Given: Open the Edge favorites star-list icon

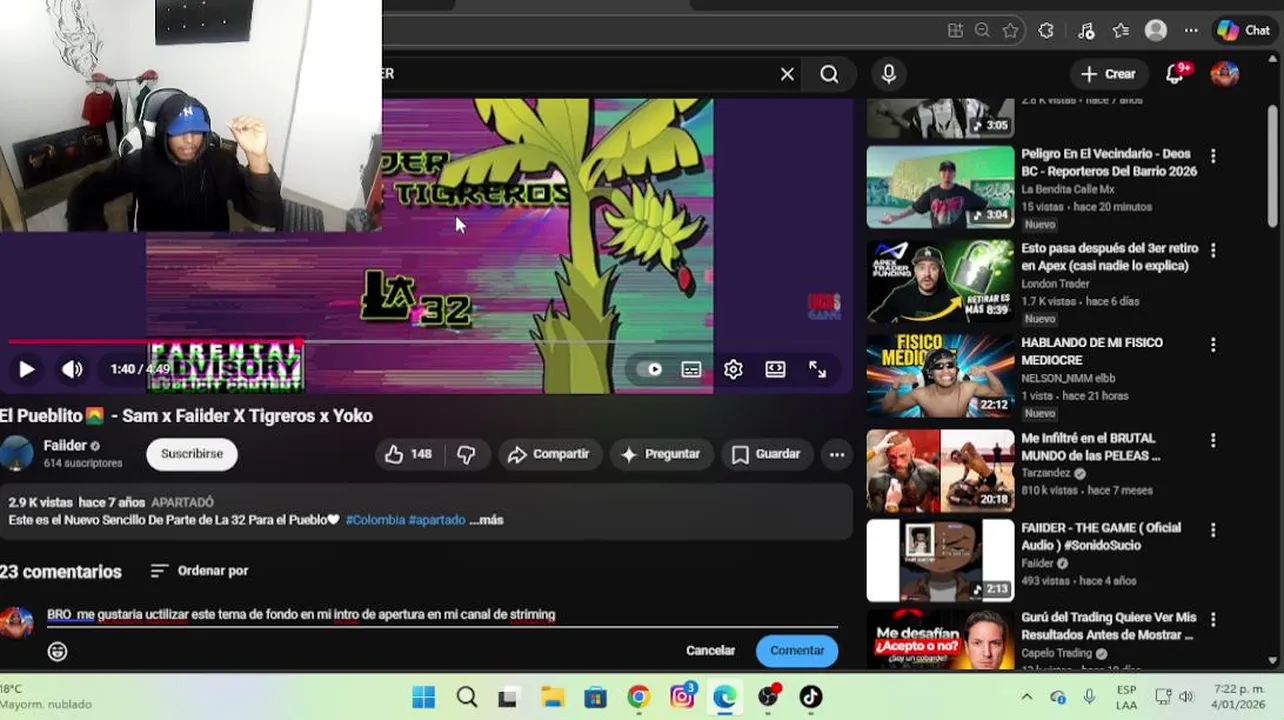Looking at the screenshot, I should tap(1120, 30).
